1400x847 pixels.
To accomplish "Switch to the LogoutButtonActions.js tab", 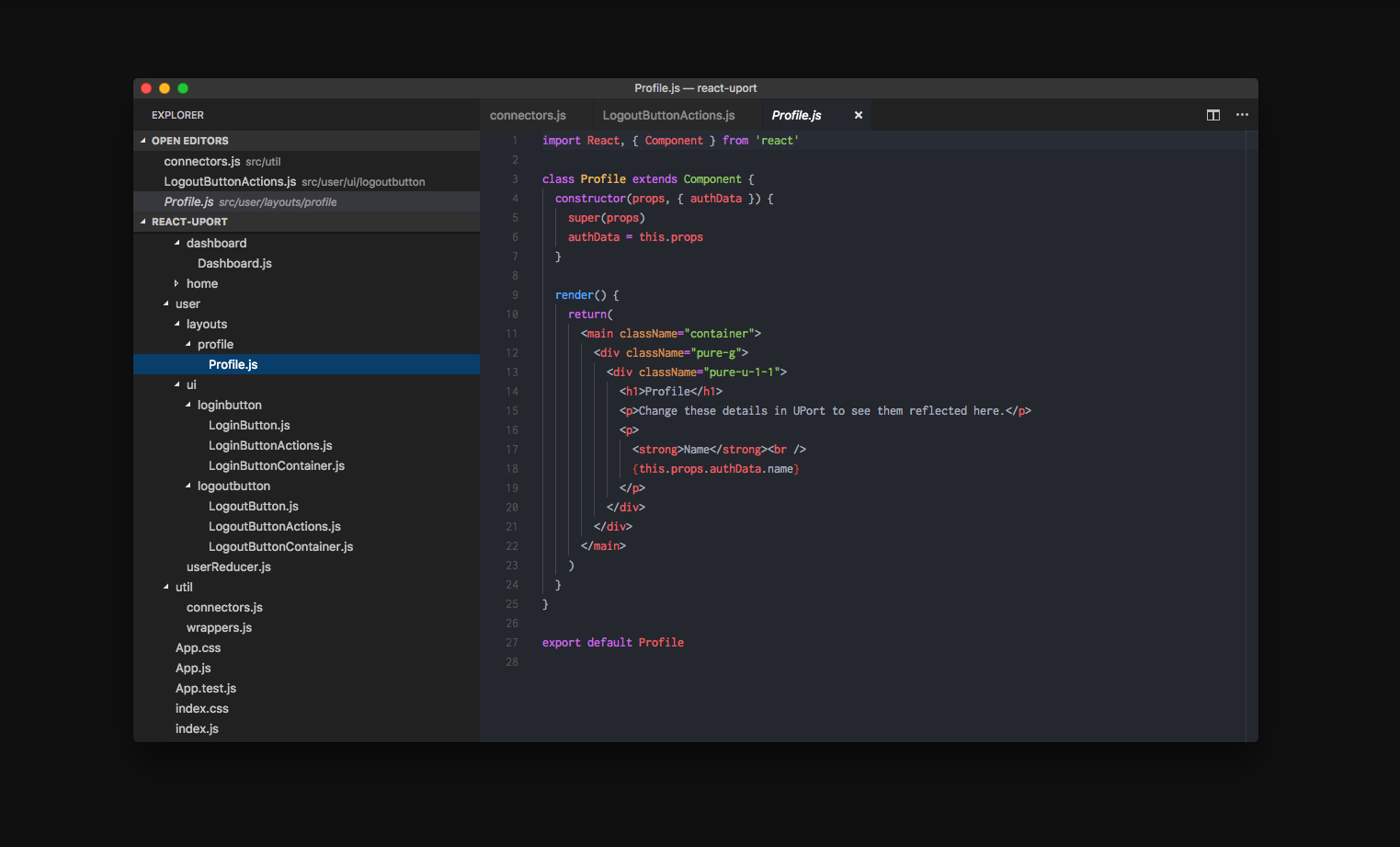I will pyautogui.click(x=668, y=115).
